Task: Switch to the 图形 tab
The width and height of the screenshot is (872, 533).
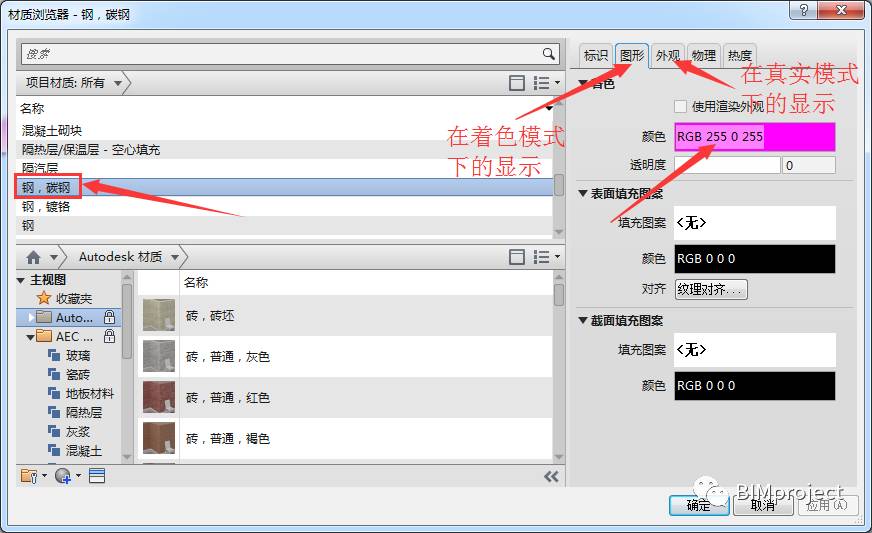Action: pyautogui.click(x=632, y=56)
